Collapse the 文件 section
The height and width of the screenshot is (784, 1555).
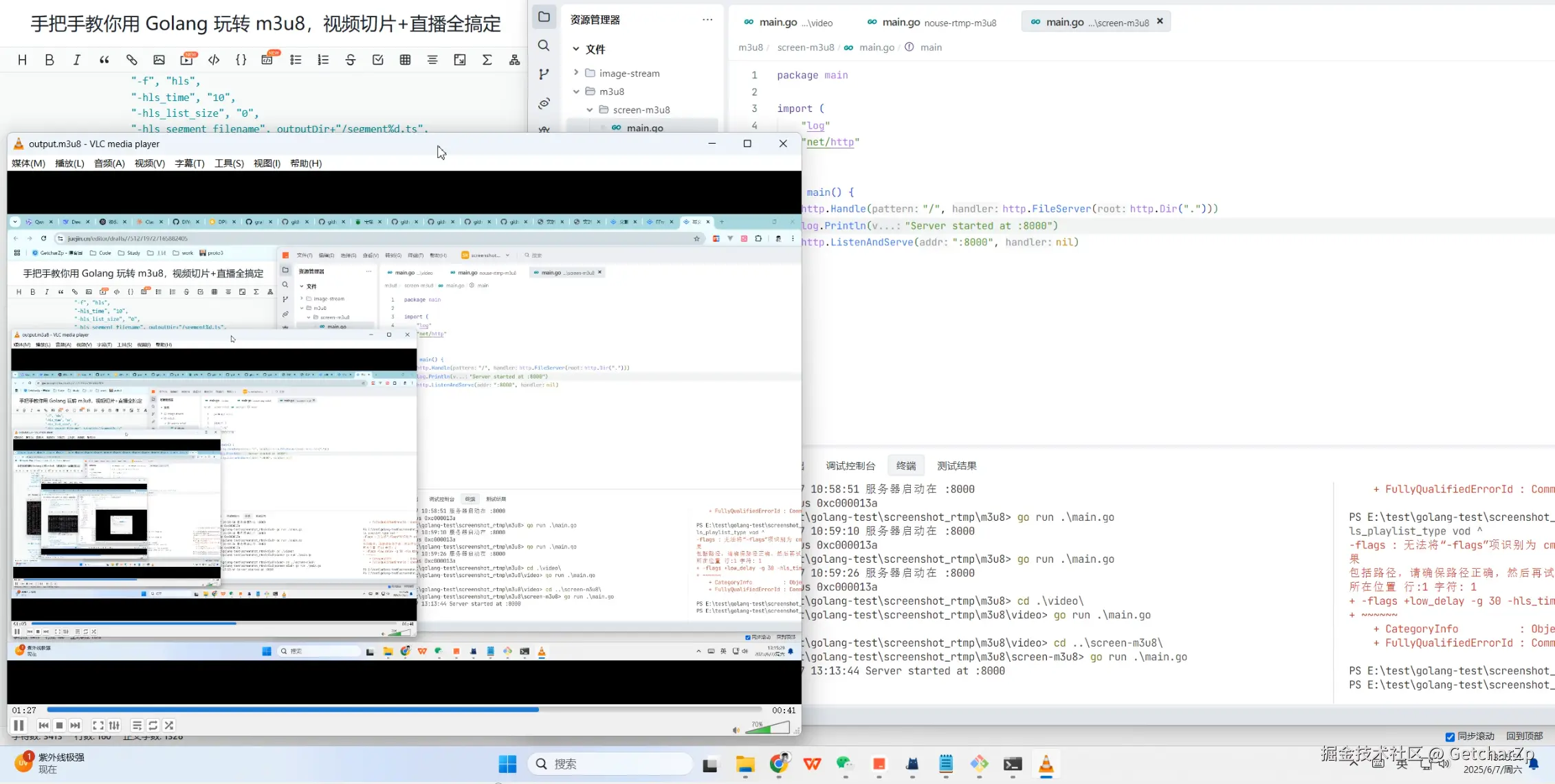tap(576, 49)
